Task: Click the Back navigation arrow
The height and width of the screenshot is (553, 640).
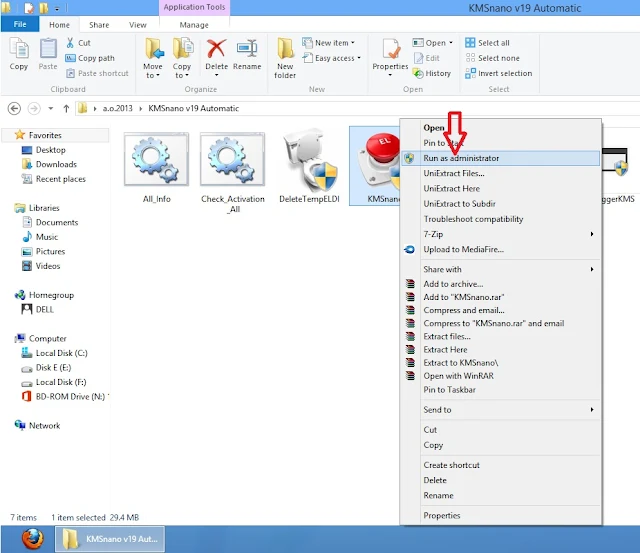Action: [x=14, y=109]
